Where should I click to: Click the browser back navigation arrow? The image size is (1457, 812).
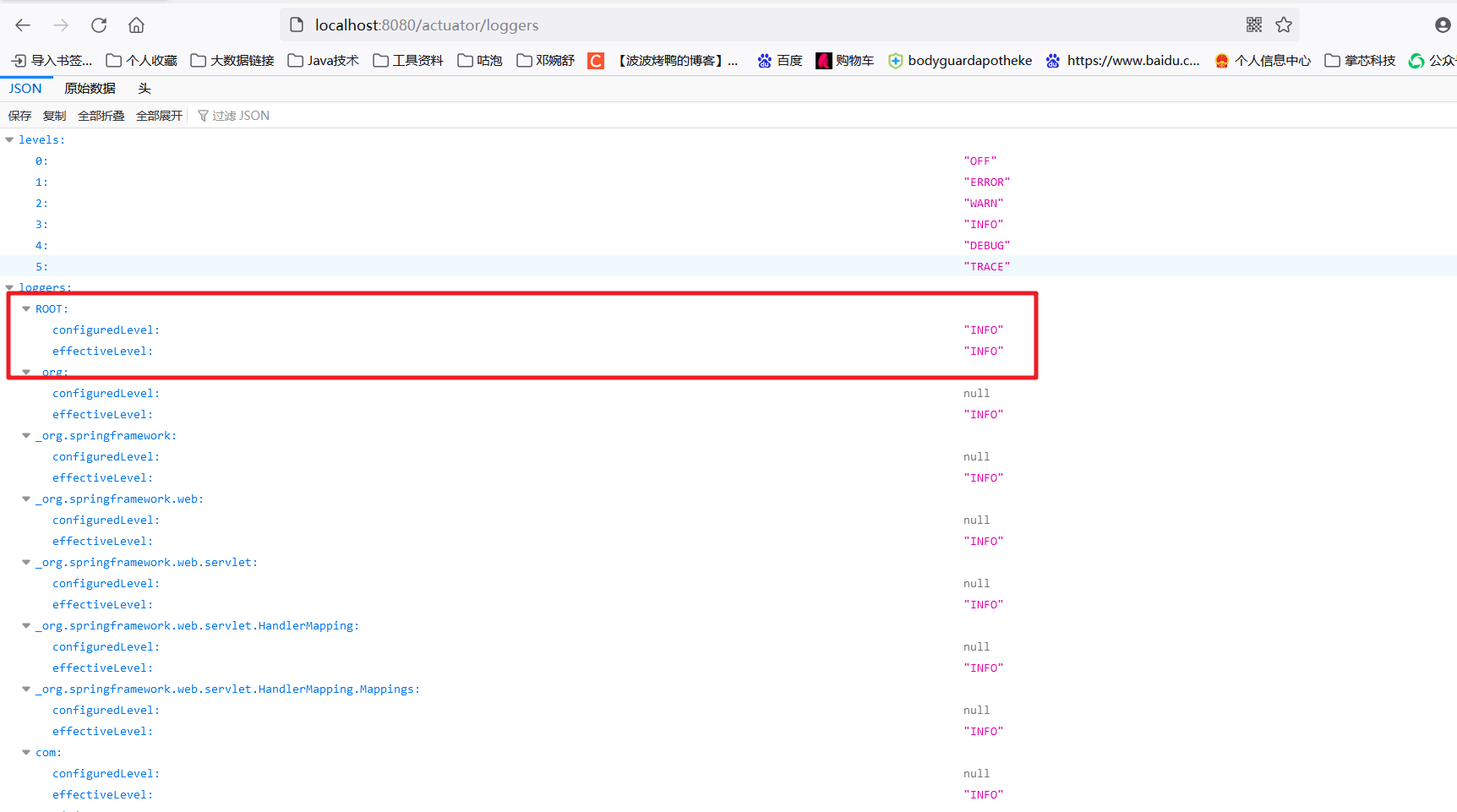[x=22, y=25]
